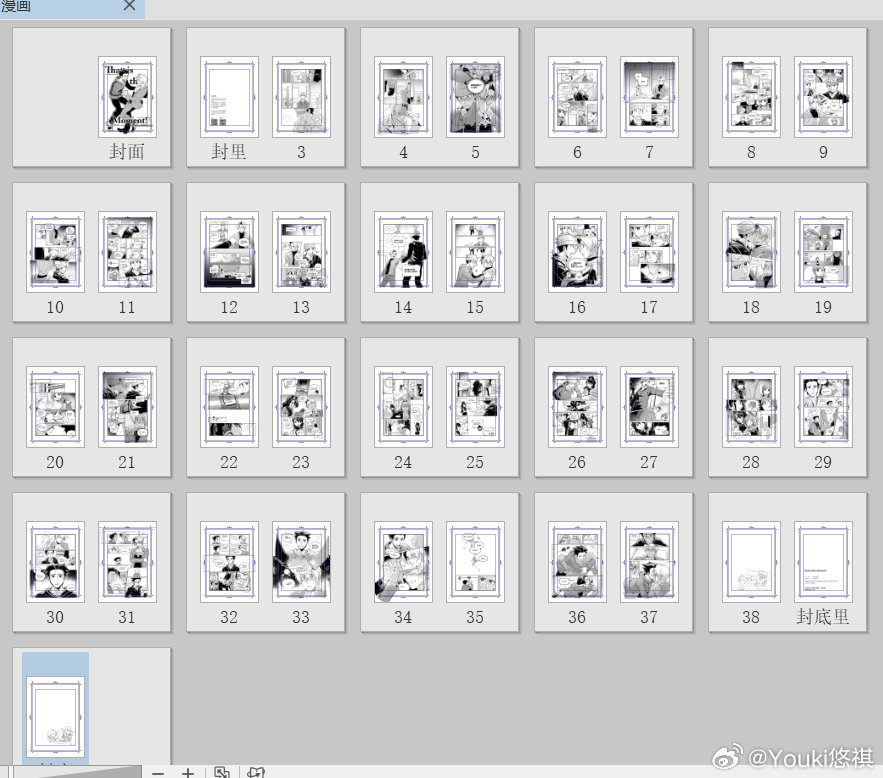The image size is (883, 778).
Task: Choose page 36 thumbnail
Action: click(x=577, y=562)
